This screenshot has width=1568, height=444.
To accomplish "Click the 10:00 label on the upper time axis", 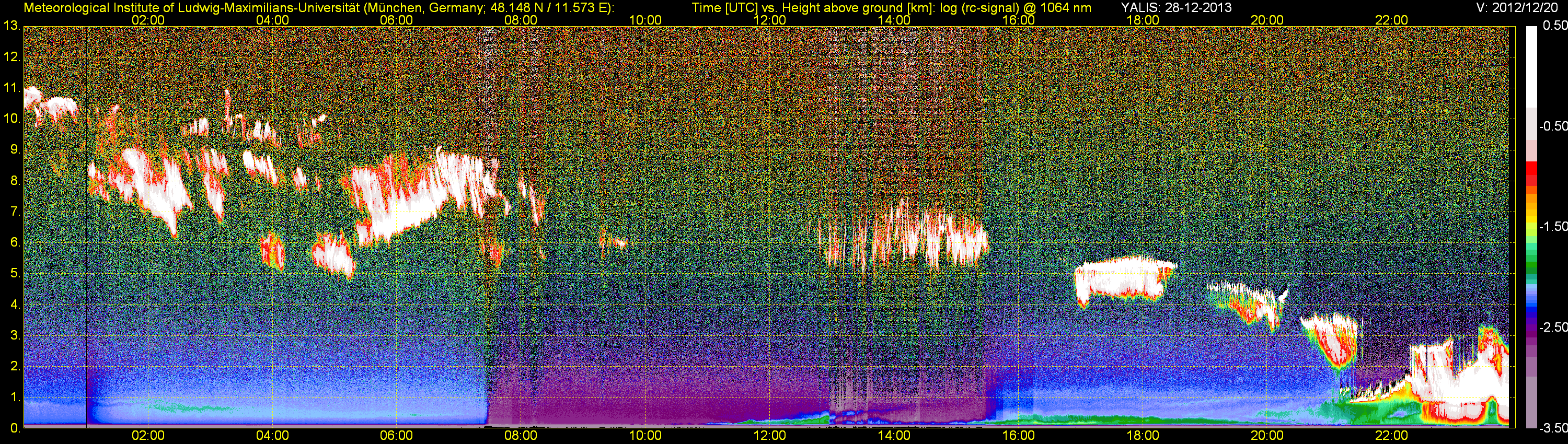I will click(645, 20).
